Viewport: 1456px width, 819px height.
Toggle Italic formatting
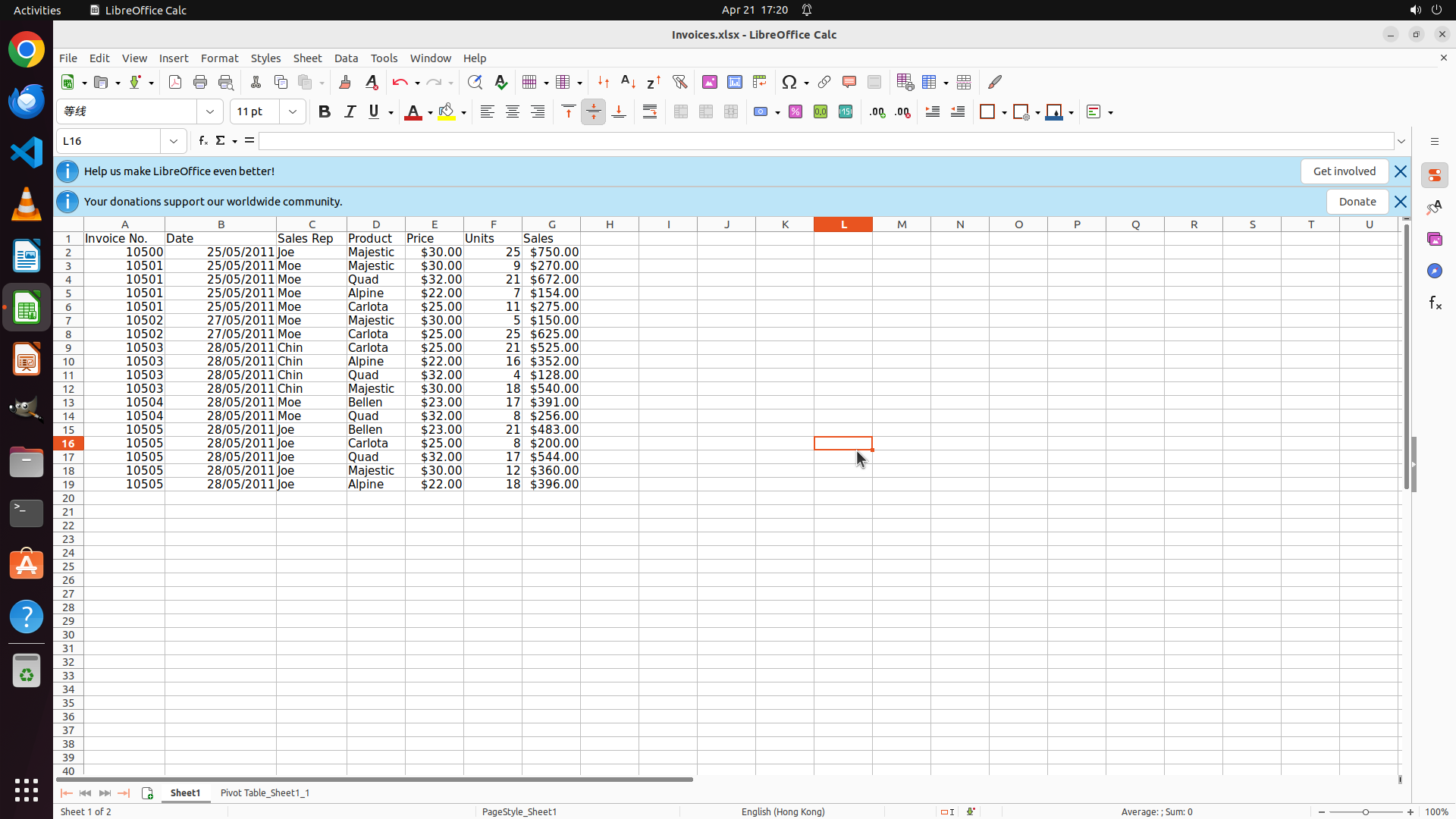(350, 112)
